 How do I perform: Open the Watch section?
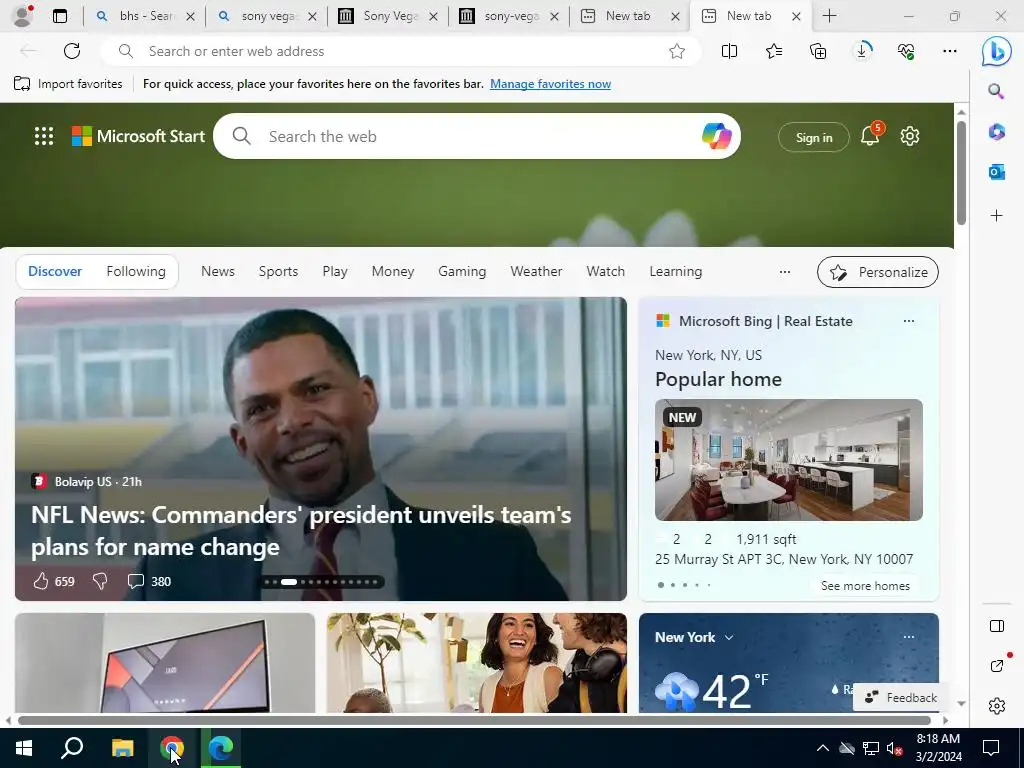coord(605,272)
